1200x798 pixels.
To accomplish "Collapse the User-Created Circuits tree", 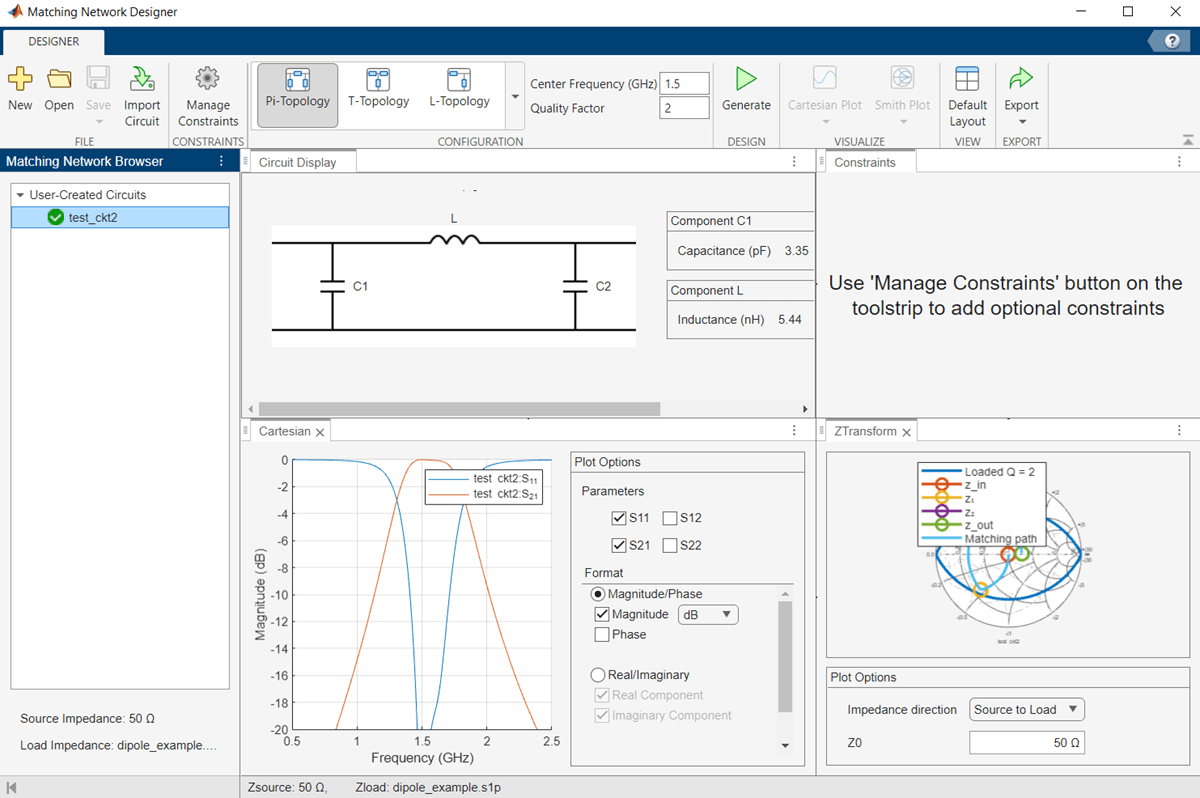I will pyautogui.click(x=20, y=195).
